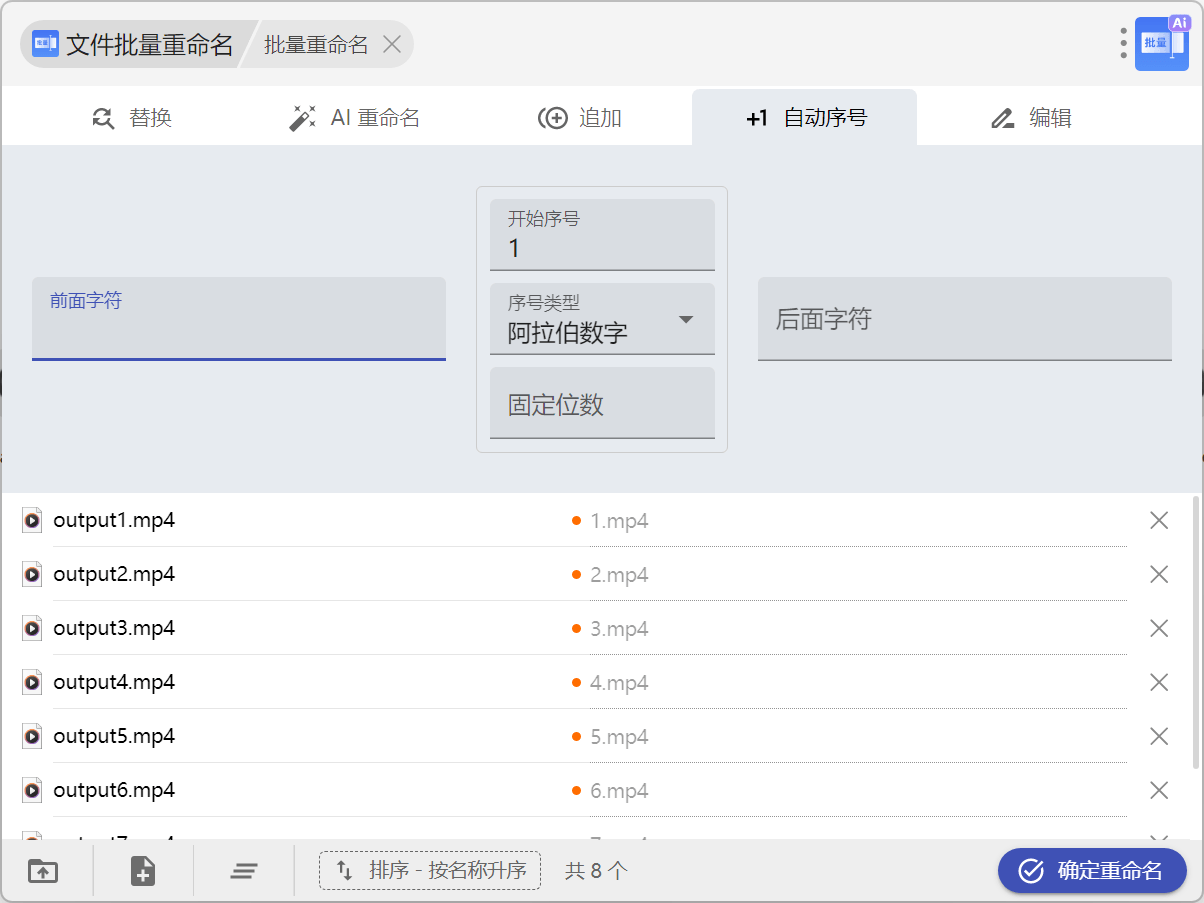Click the video file icon of output6.mp4
The image size is (1204, 903).
point(32,790)
